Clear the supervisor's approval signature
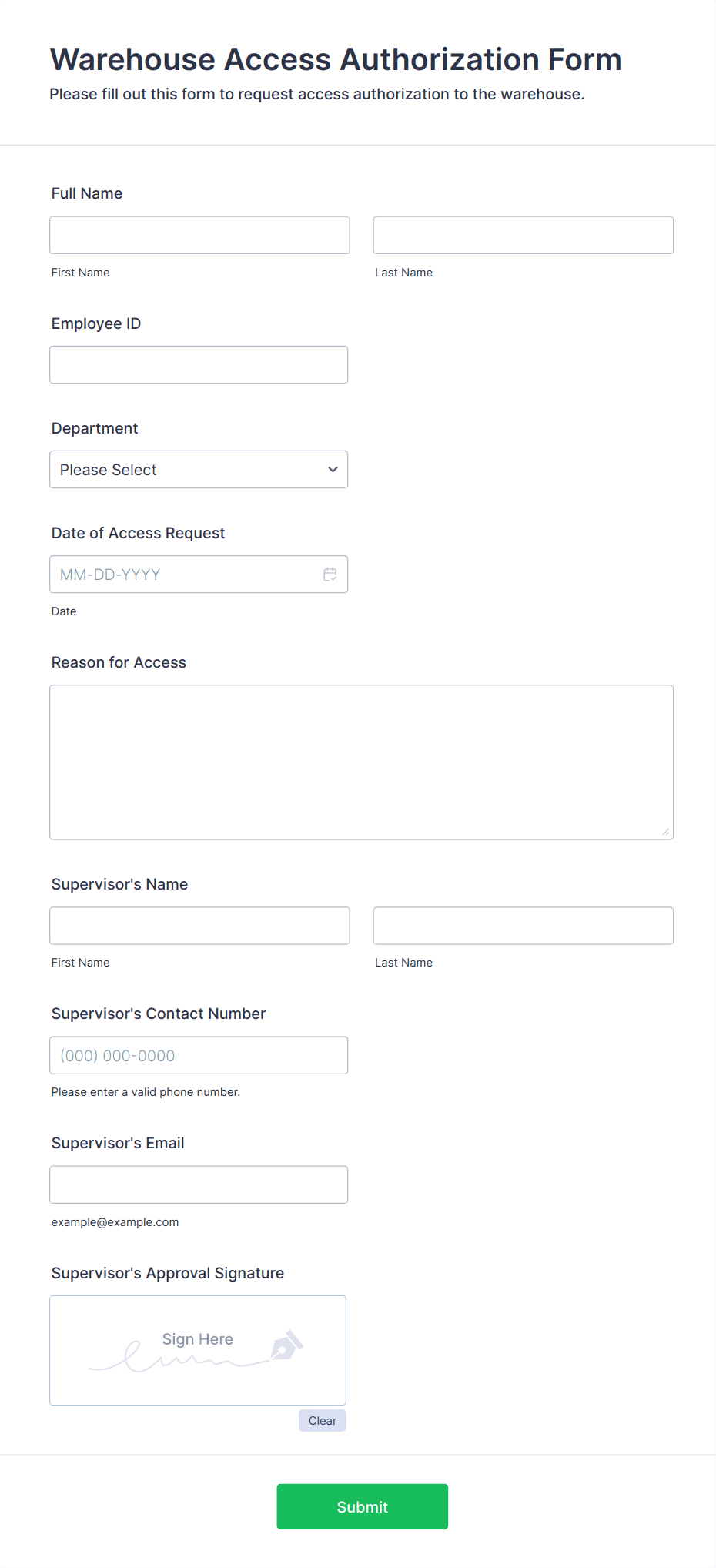Screen dimensions: 716x1568 point(322,1420)
